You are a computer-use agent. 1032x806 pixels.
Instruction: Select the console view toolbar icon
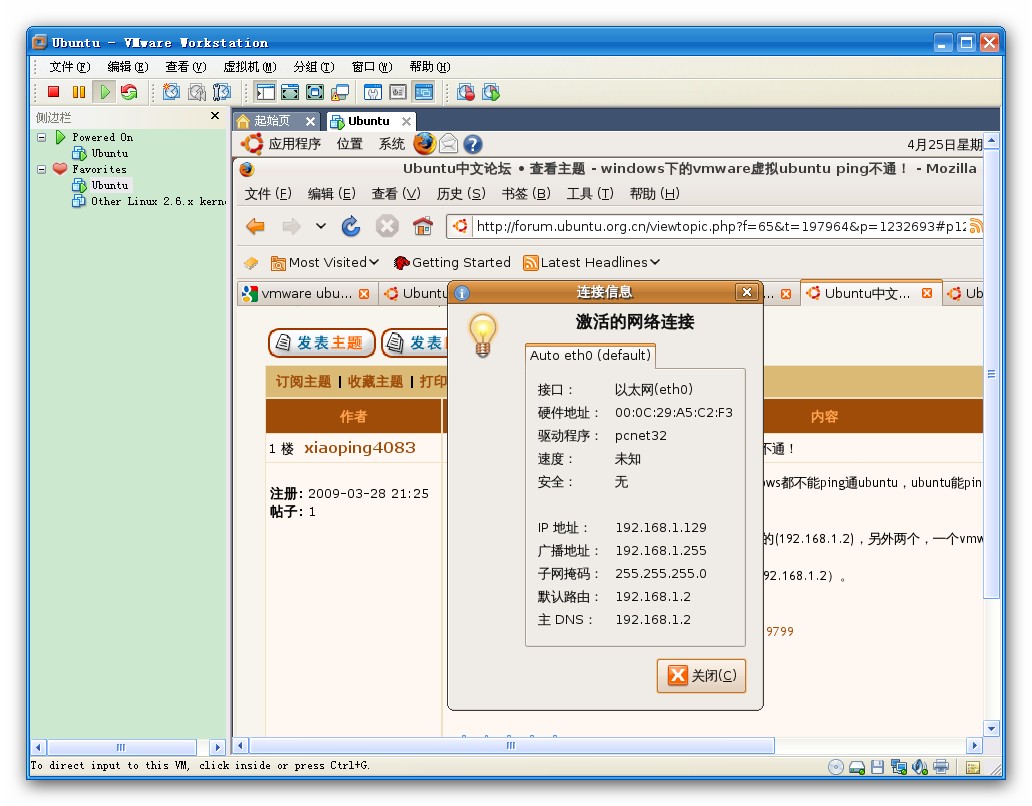pyautogui.click(x=423, y=92)
